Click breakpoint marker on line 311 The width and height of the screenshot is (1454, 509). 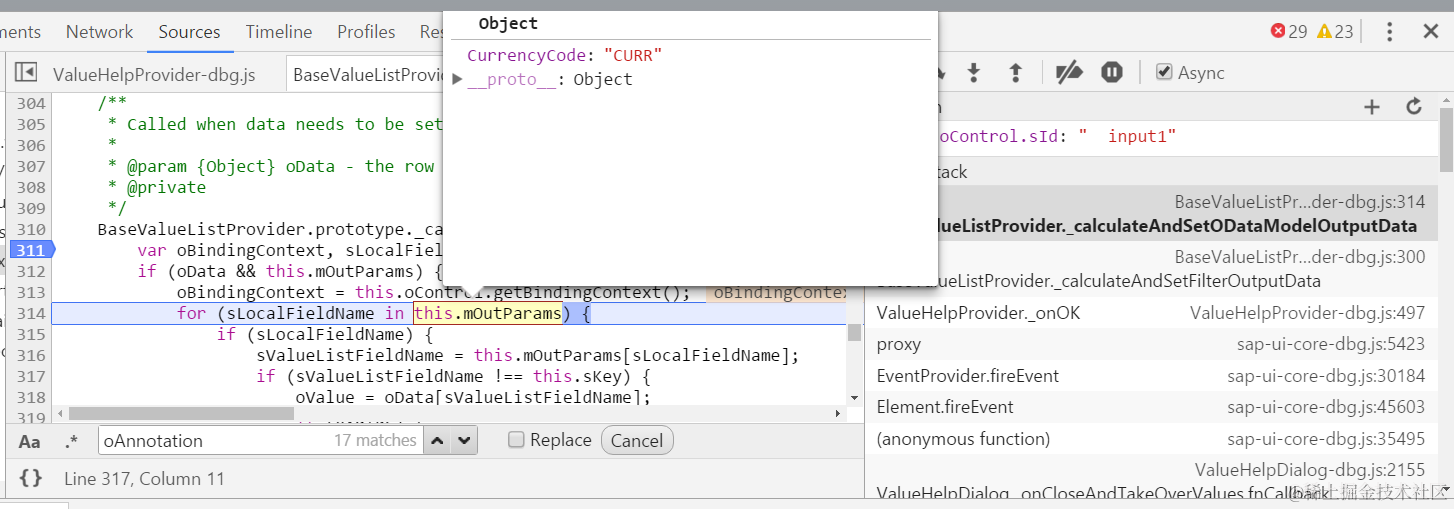[30, 250]
